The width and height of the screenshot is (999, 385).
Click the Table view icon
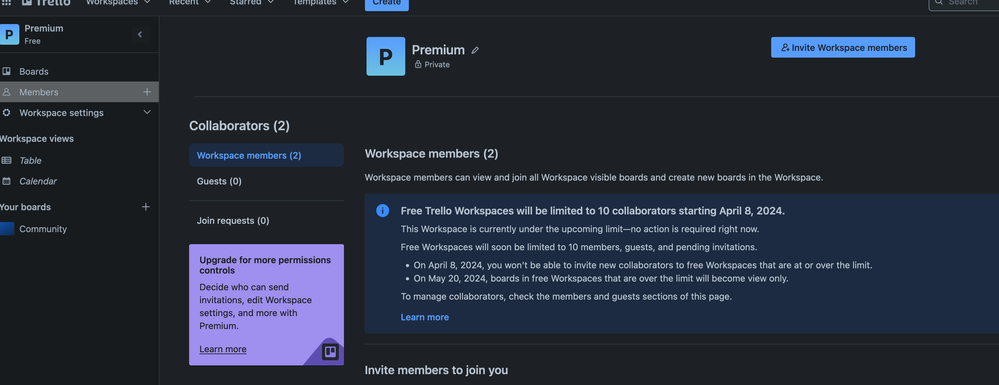click(6, 161)
